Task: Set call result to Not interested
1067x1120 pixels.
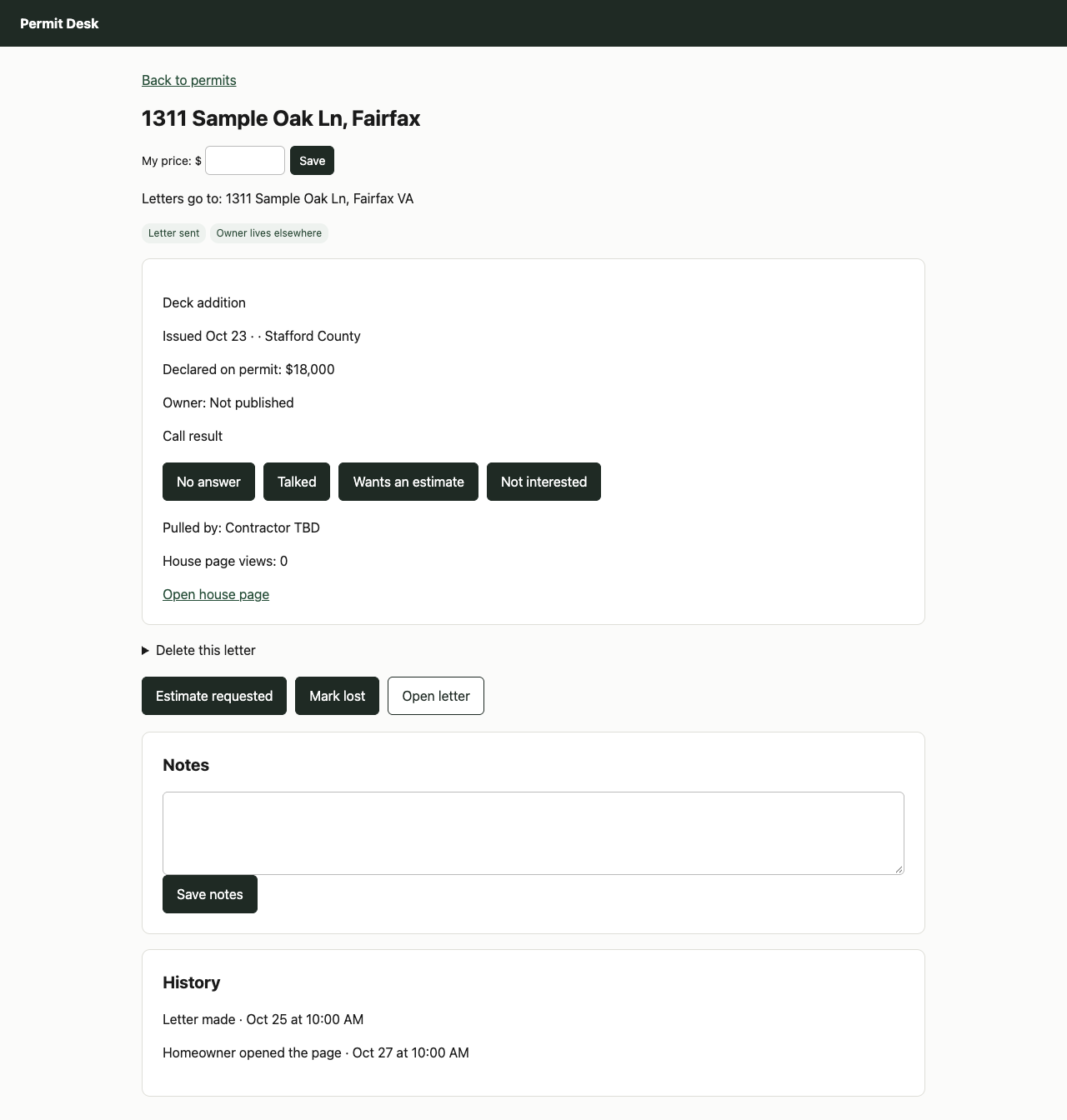Action: click(x=544, y=482)
